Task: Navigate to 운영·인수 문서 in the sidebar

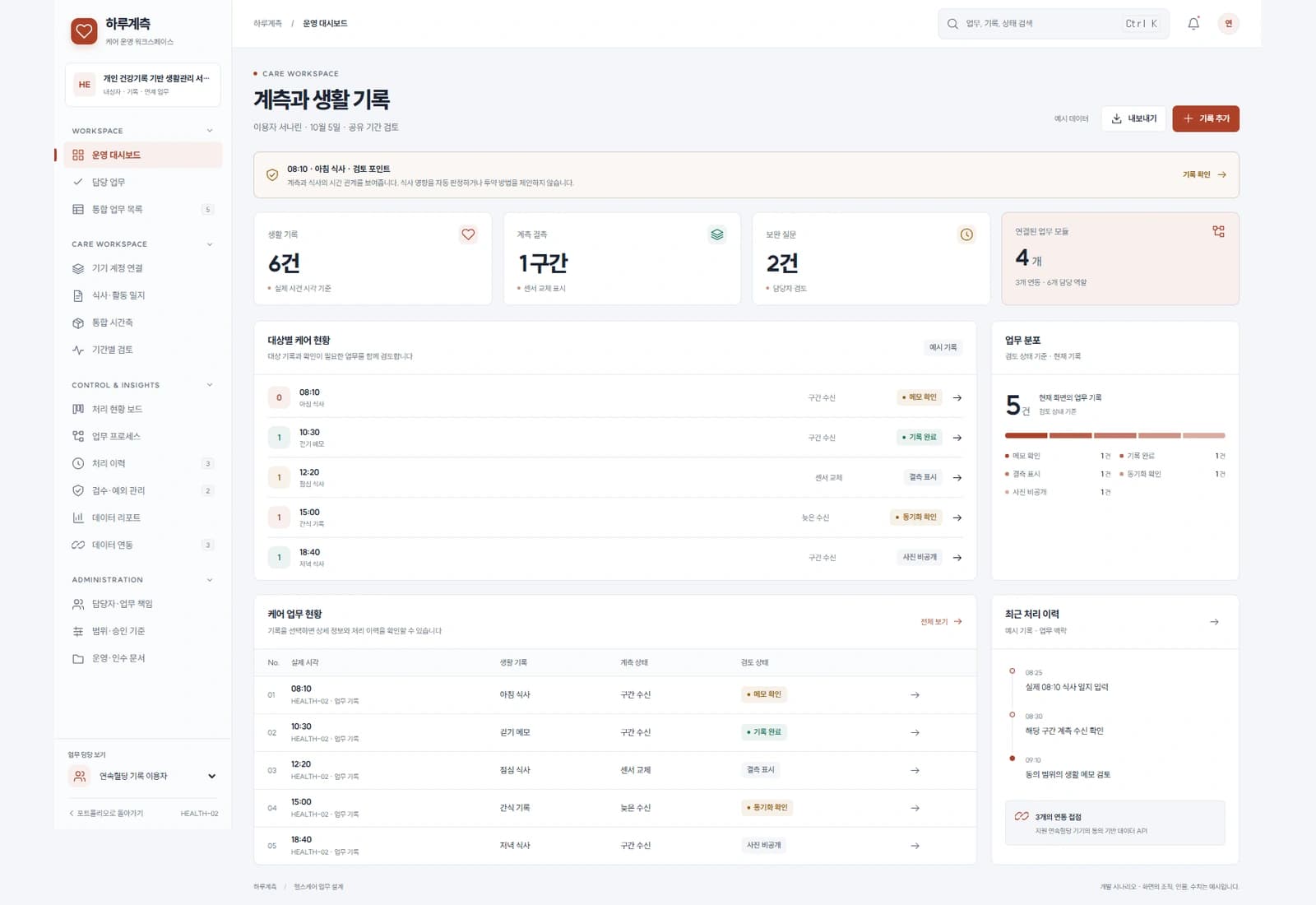Action: pos(143,658)
